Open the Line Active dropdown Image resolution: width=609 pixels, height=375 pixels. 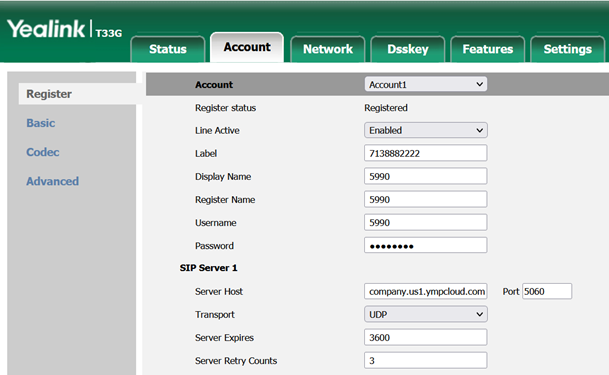point(426,130)
